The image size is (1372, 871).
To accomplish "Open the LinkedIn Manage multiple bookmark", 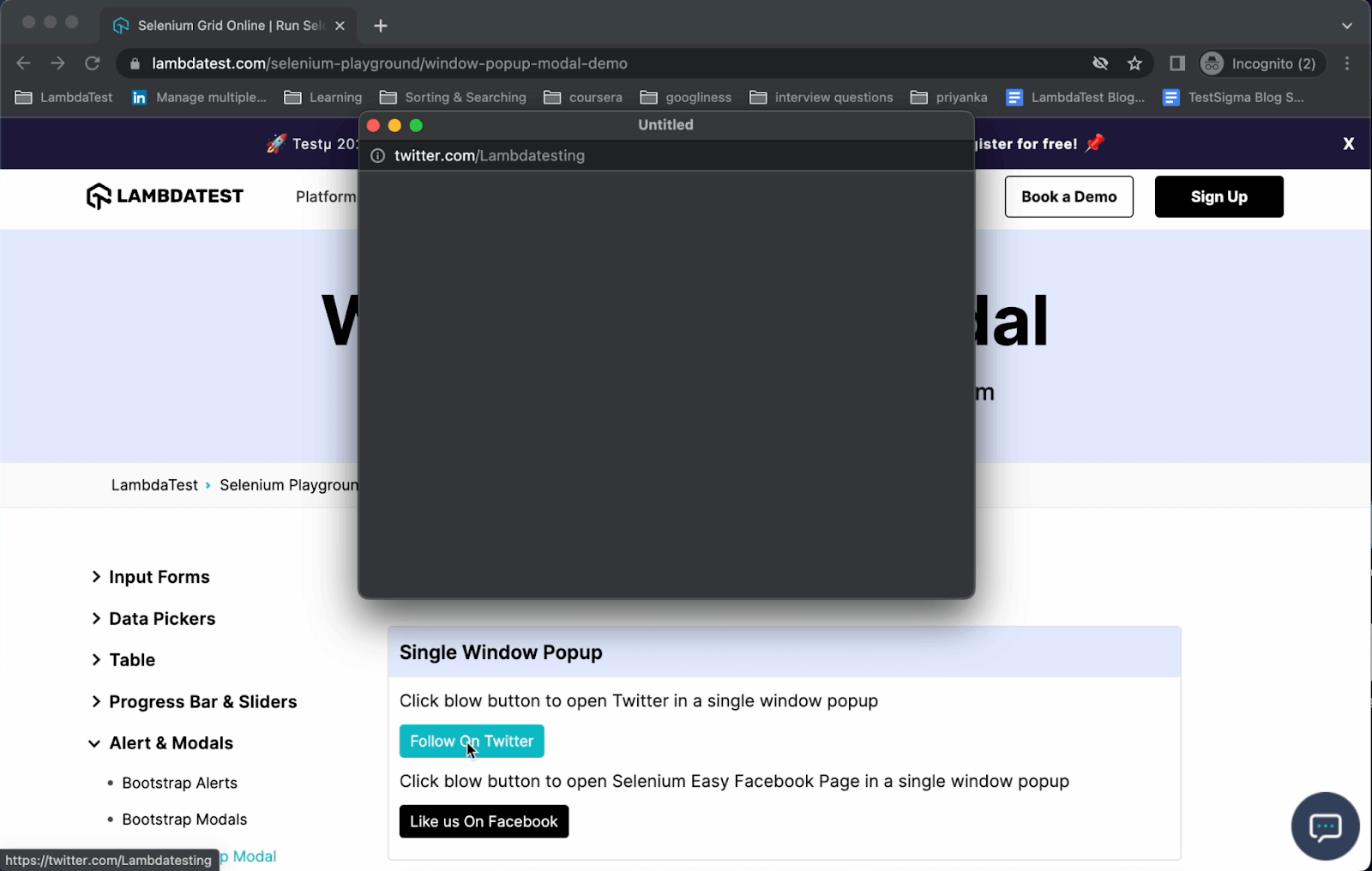I will pyautogui.click(x=199, y=98).
